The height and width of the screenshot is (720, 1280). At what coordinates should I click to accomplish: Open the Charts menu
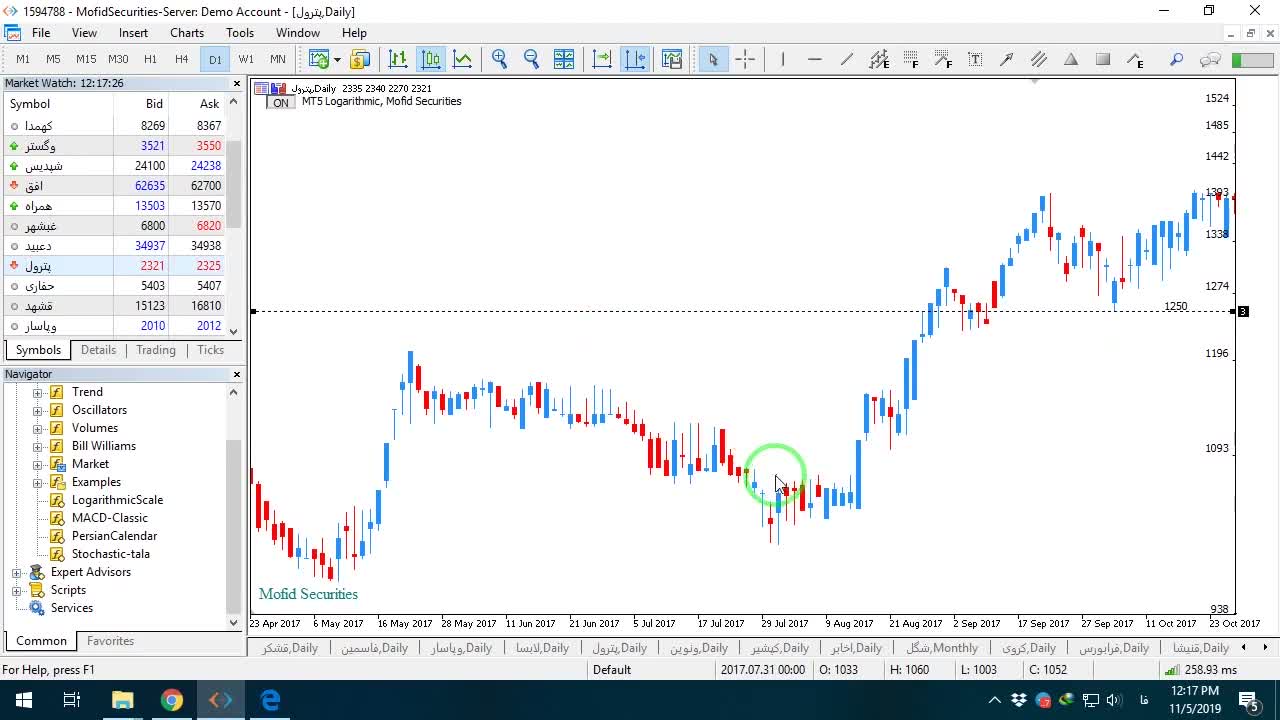tap(187, 33)
